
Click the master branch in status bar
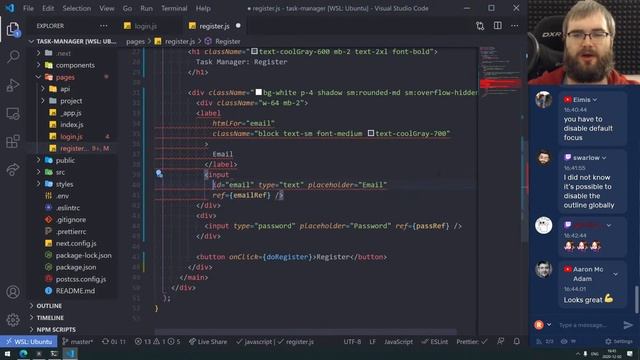pos(78,342)
